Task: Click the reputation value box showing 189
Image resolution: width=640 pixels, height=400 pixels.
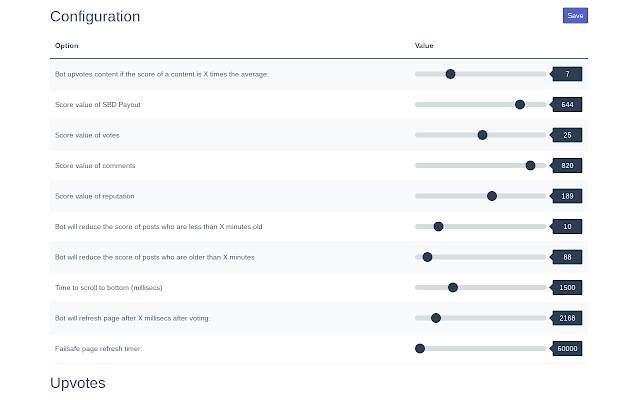Action: click(567, 196)
